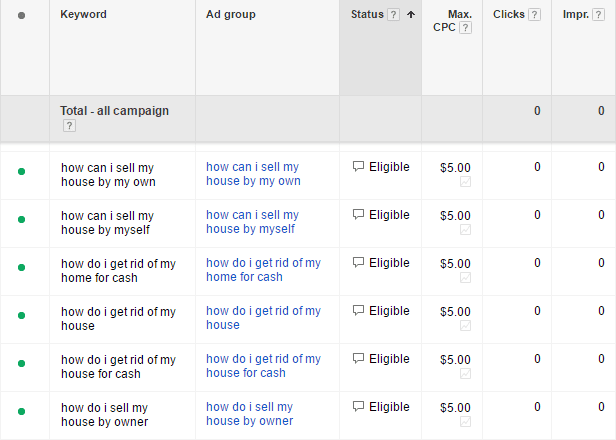Open ad group 'how do i get rid of my house for cash'
616x440 pixels.
pyautogui.click(x=264, y=365)
